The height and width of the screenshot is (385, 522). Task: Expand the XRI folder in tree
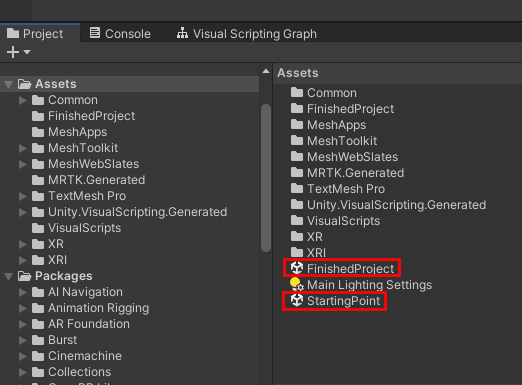(23, 260)
